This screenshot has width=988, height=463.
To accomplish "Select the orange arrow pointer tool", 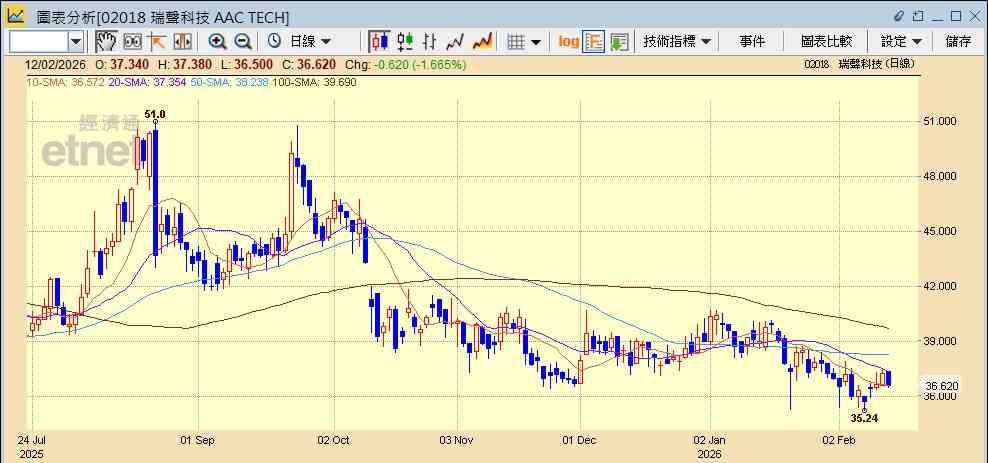I will tap(156, 42).
